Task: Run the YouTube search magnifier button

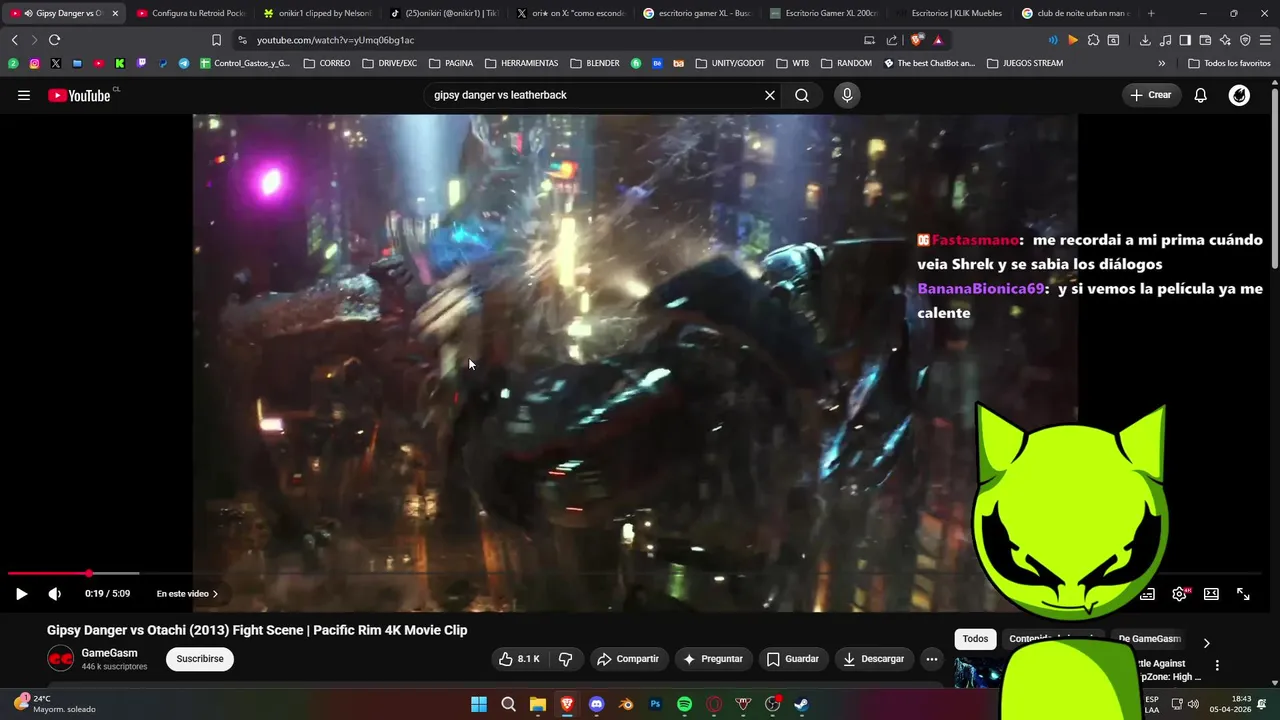Action: click(802, 95)
